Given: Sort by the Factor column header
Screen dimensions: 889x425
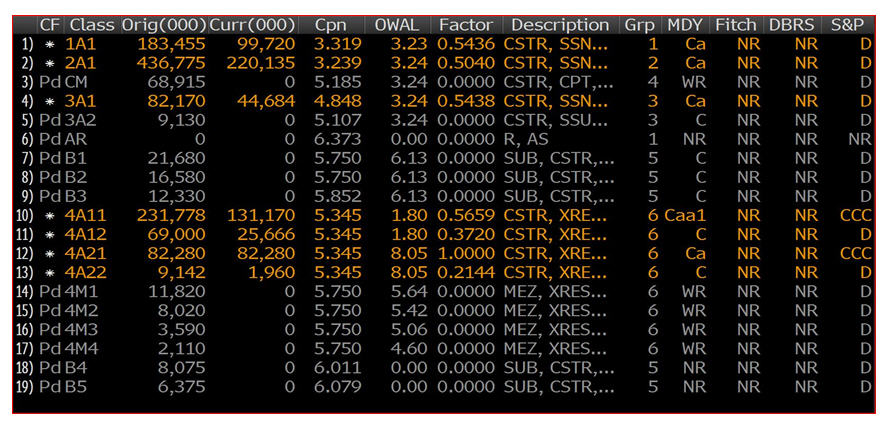Looking at the screenshot, I should pos(468,24).
